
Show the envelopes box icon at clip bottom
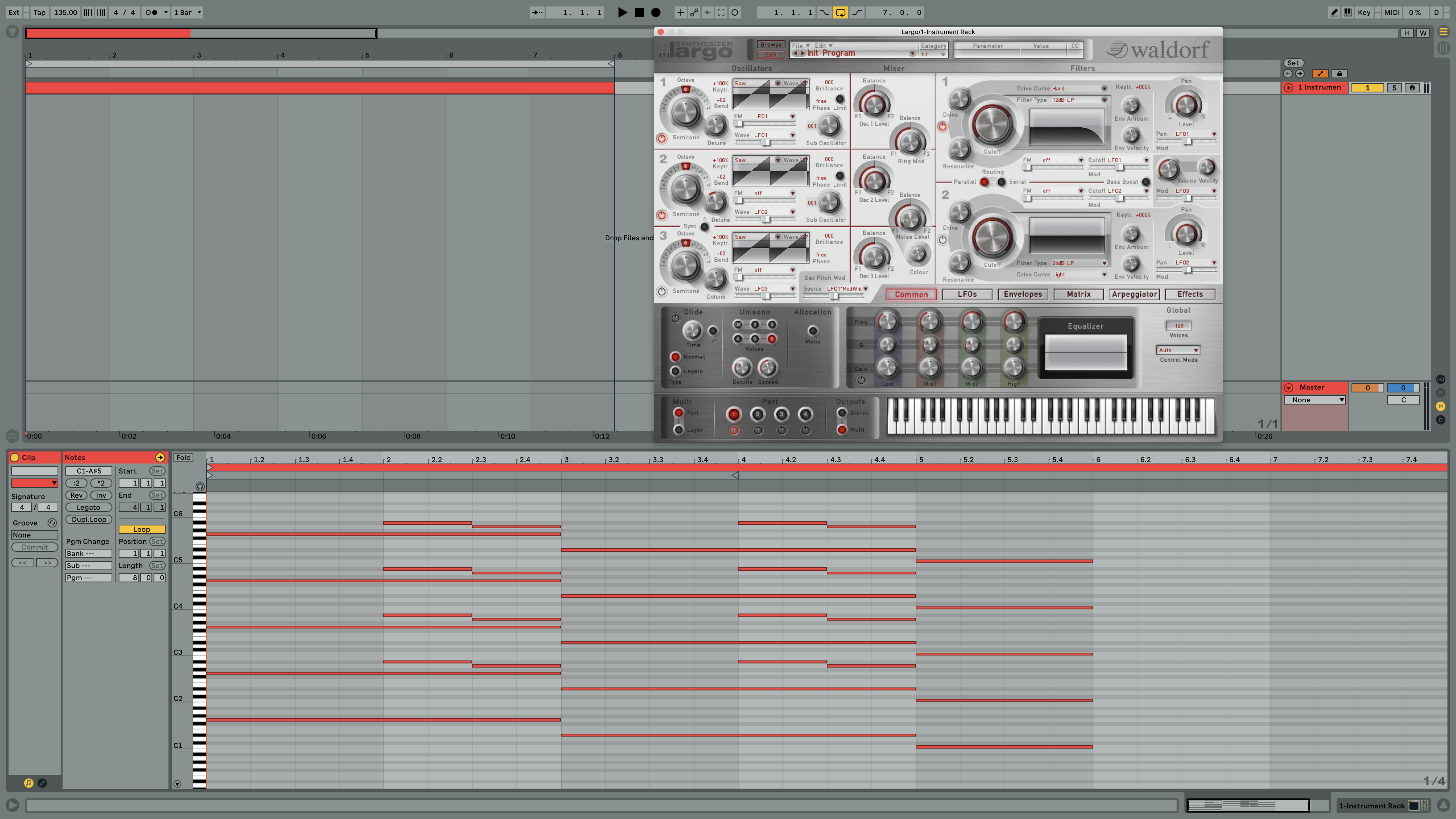point(42,783)
